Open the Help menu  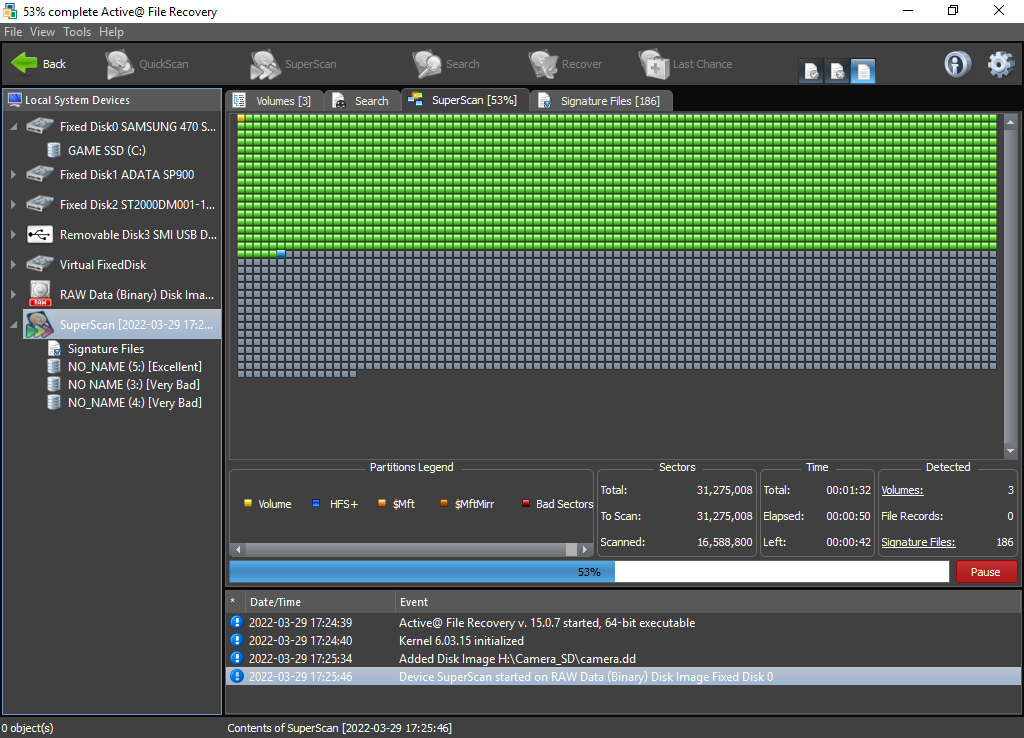click(x=111, y=31)
